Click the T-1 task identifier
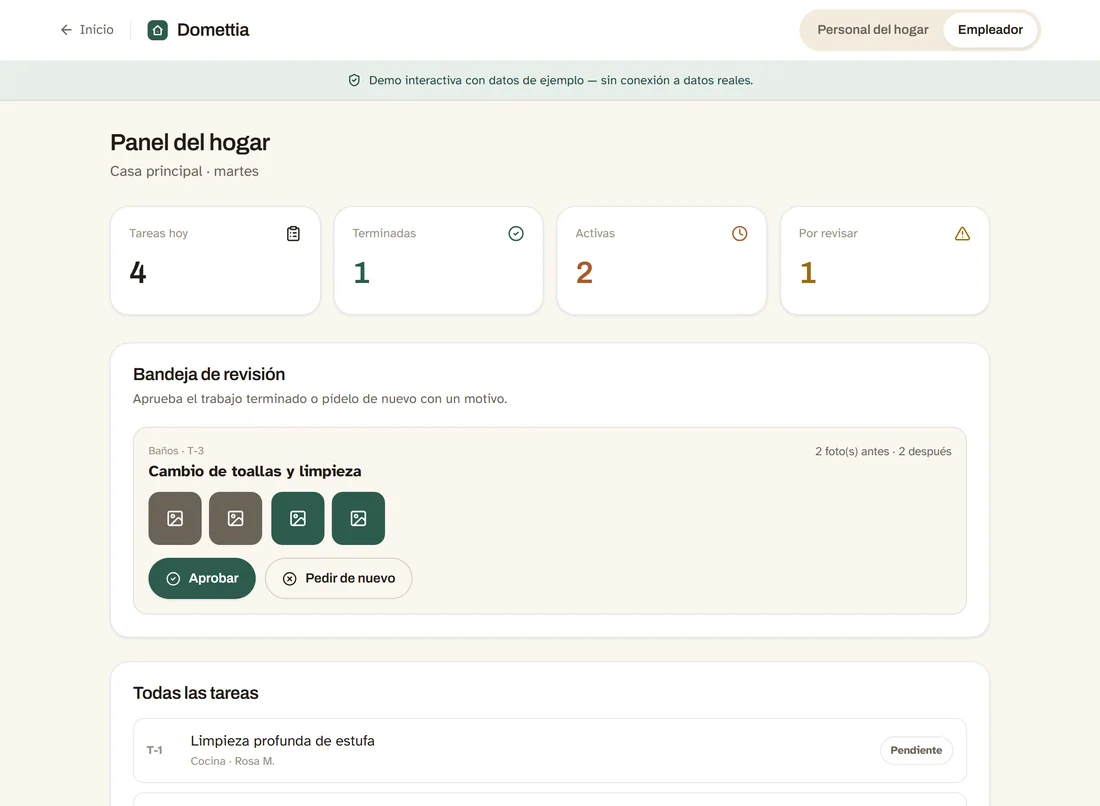 point(154,750)
